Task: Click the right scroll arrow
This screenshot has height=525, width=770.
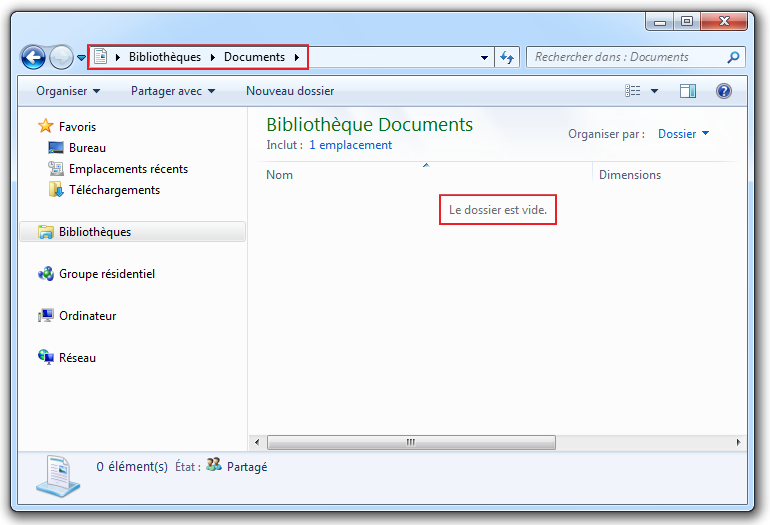Action: [x=738, y=442]
